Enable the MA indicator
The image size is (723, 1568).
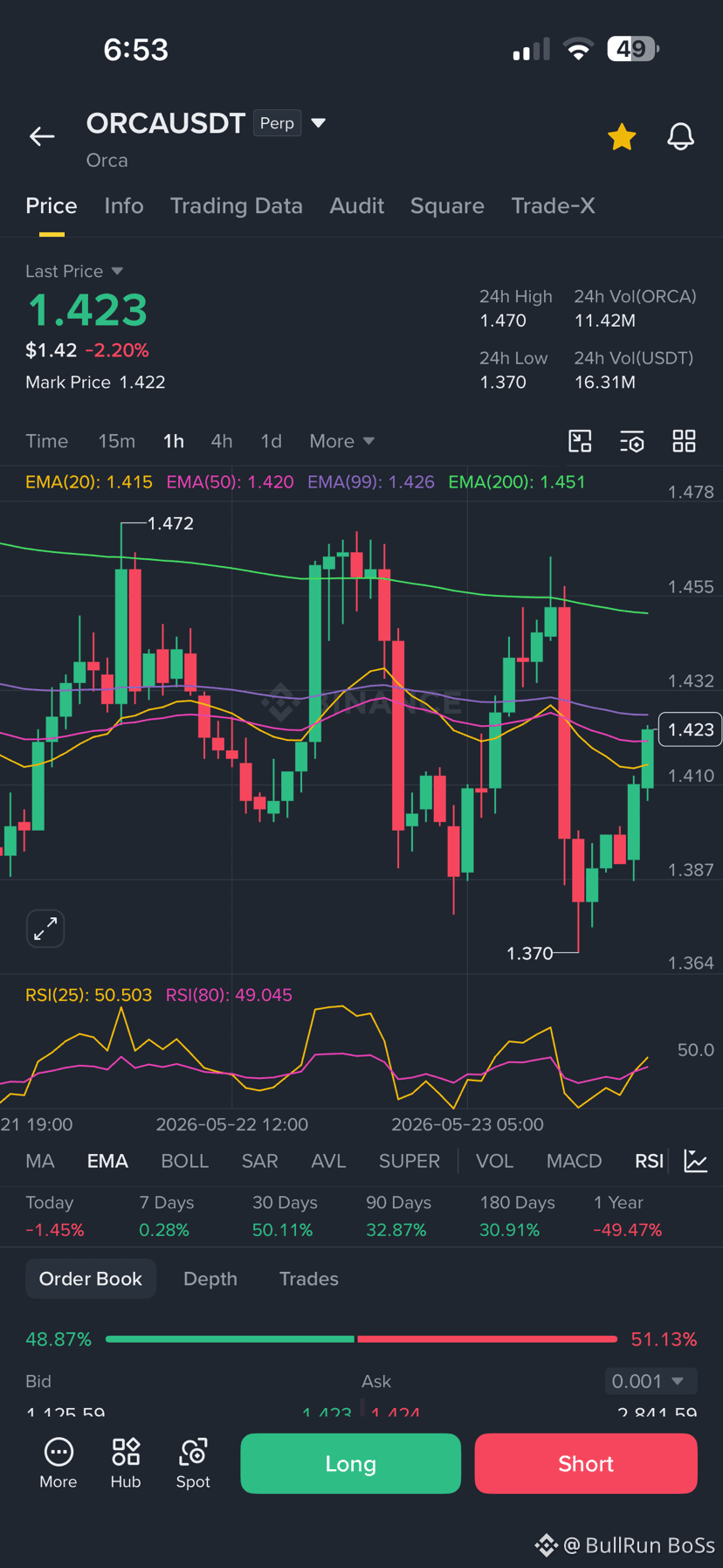pyautogui.click(x=40, y=1161)
